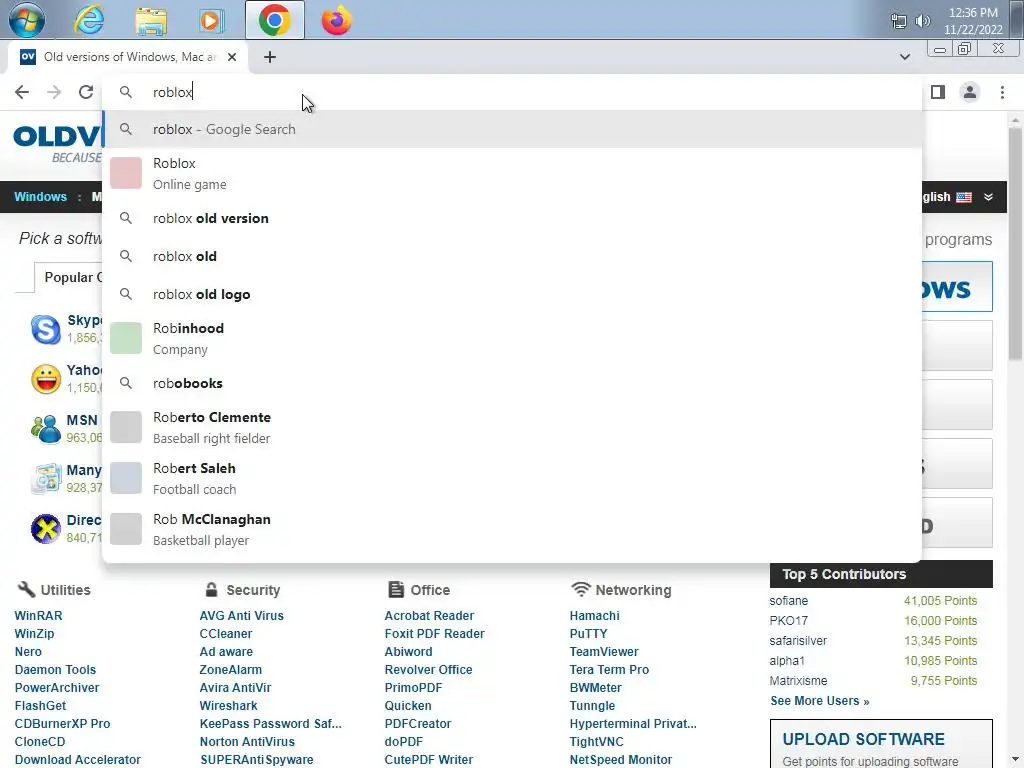1024x768 pixels.
Task: Open the Wireshark link
Action: coord(229,705)
